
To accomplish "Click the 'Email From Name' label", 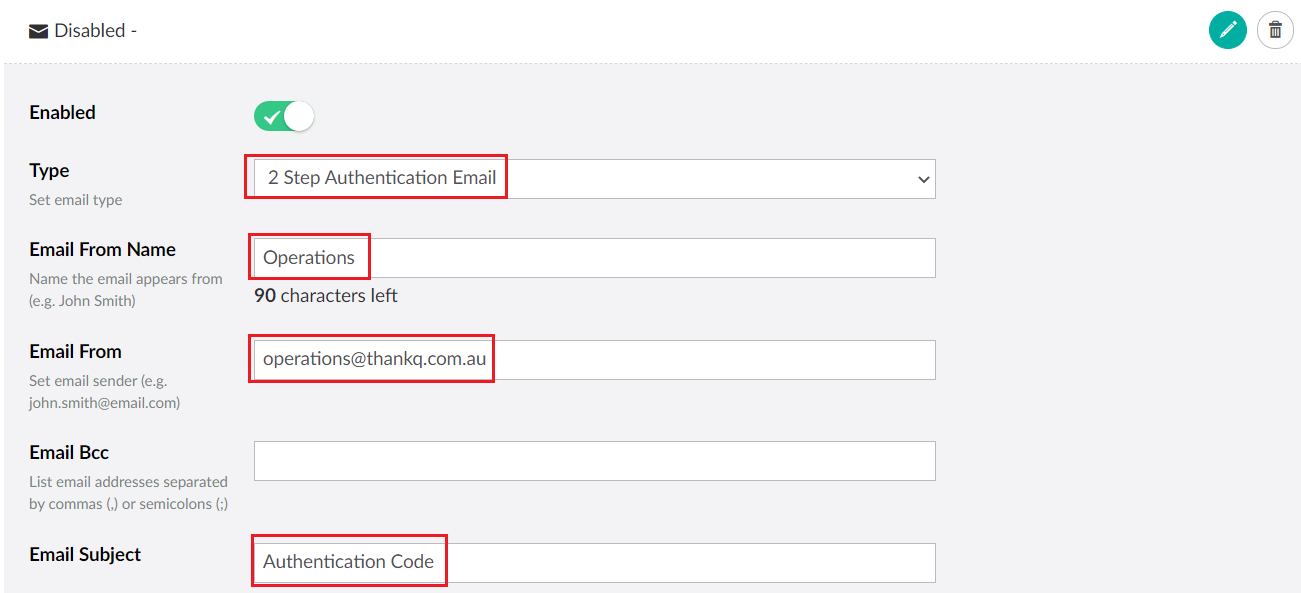I will click(102, 250).
